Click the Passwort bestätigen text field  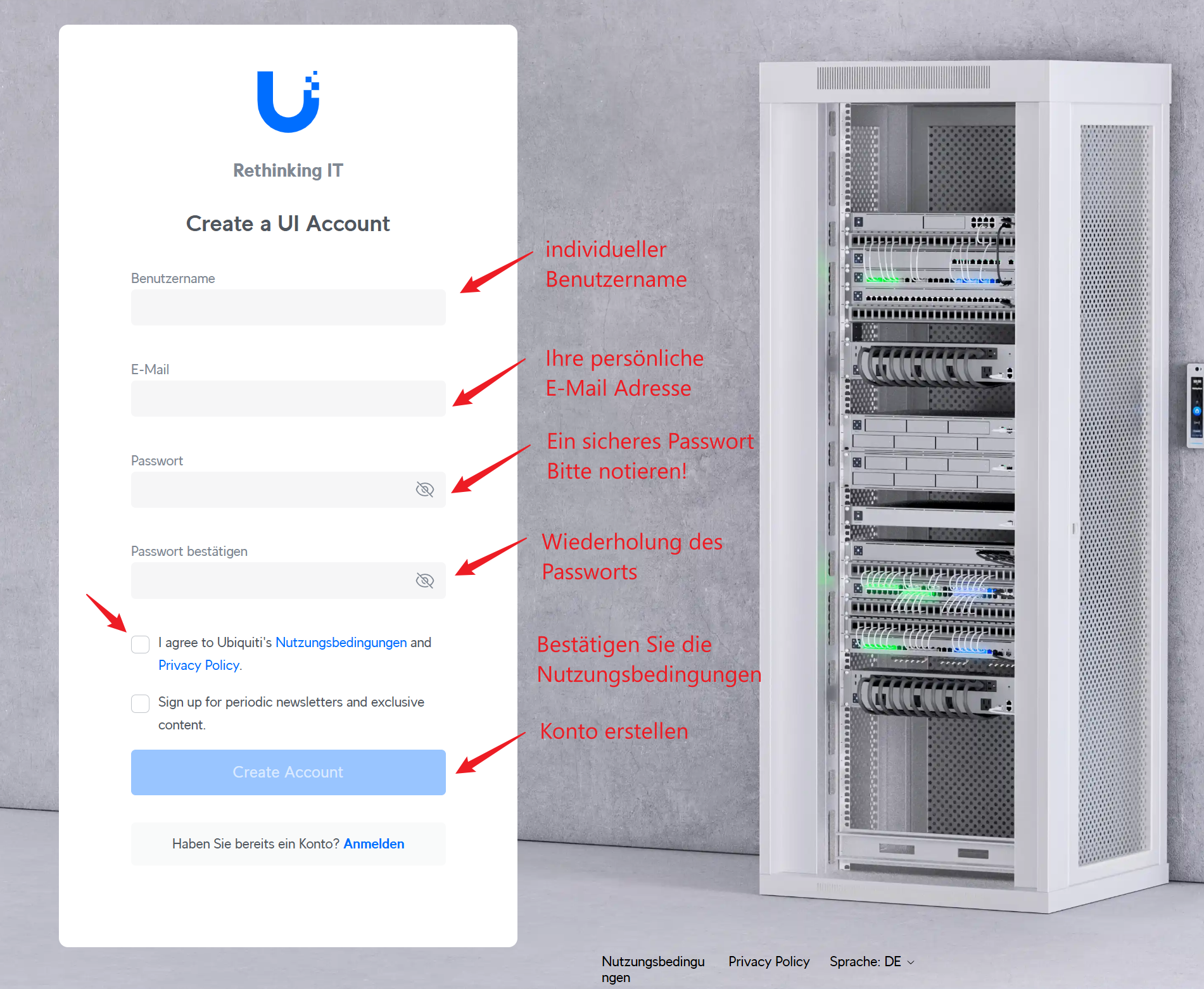(x=269, y=581)
